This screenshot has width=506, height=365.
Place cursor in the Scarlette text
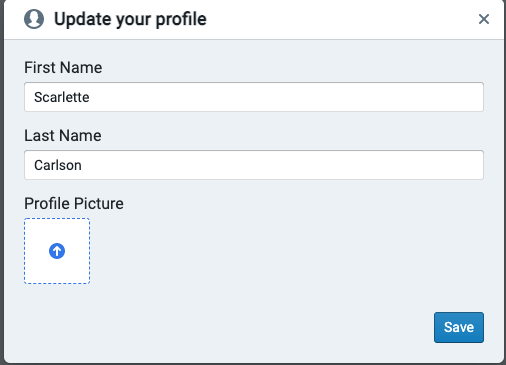(62, 97)
